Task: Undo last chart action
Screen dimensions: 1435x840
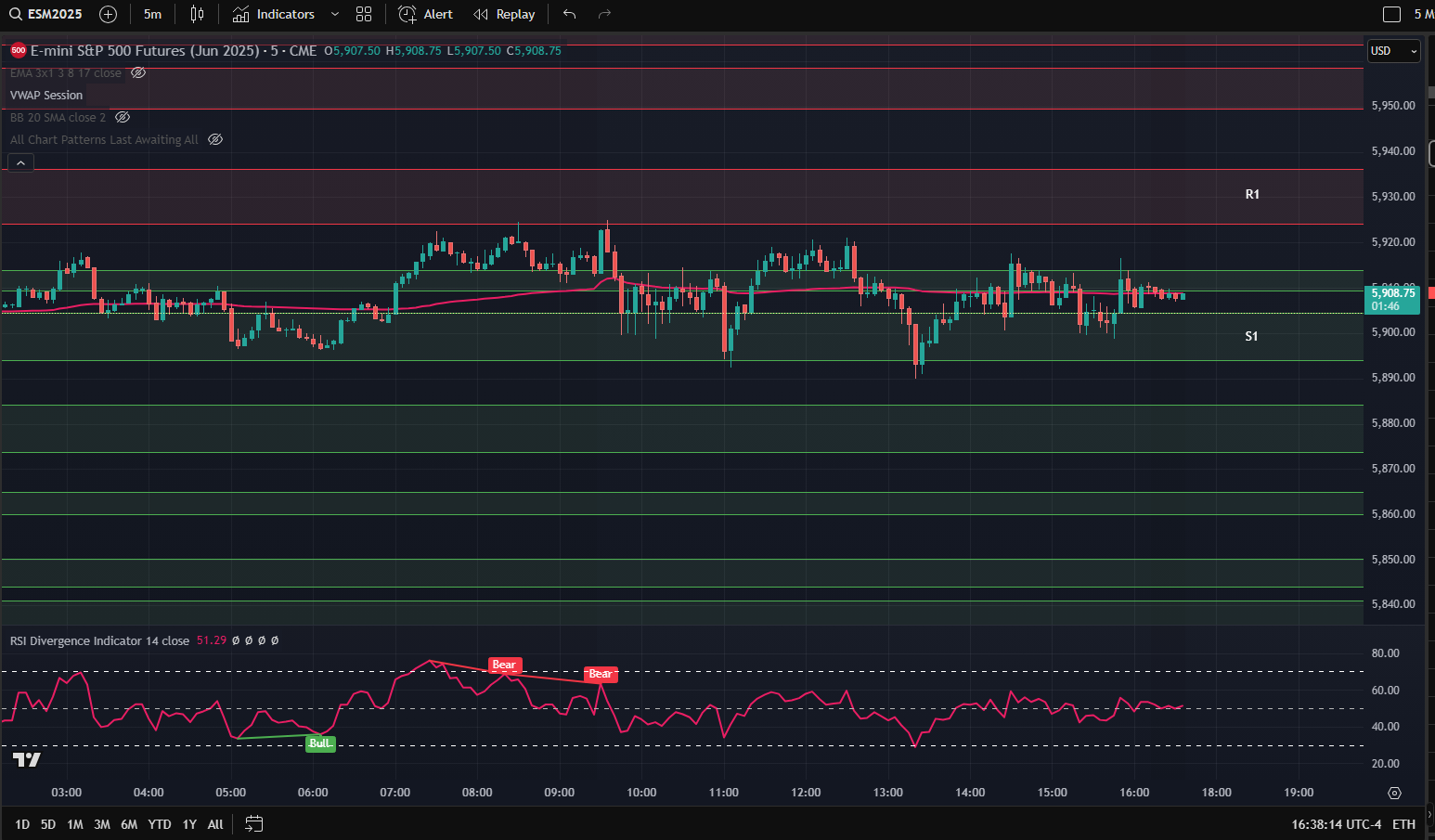Action: pyautogui.click(x=570, y=14)
